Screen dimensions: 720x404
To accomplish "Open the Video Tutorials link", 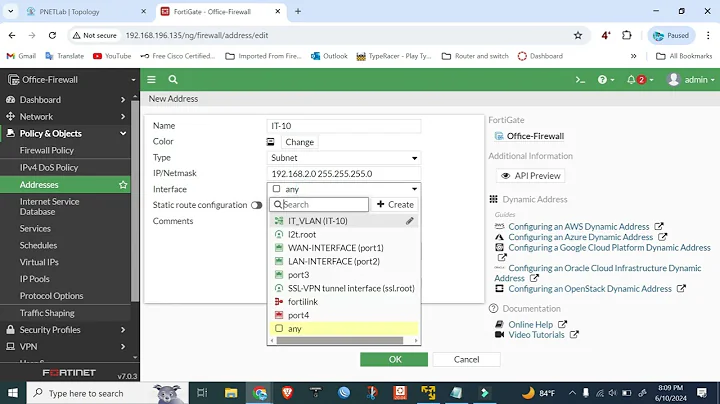I will pos(536,335).
